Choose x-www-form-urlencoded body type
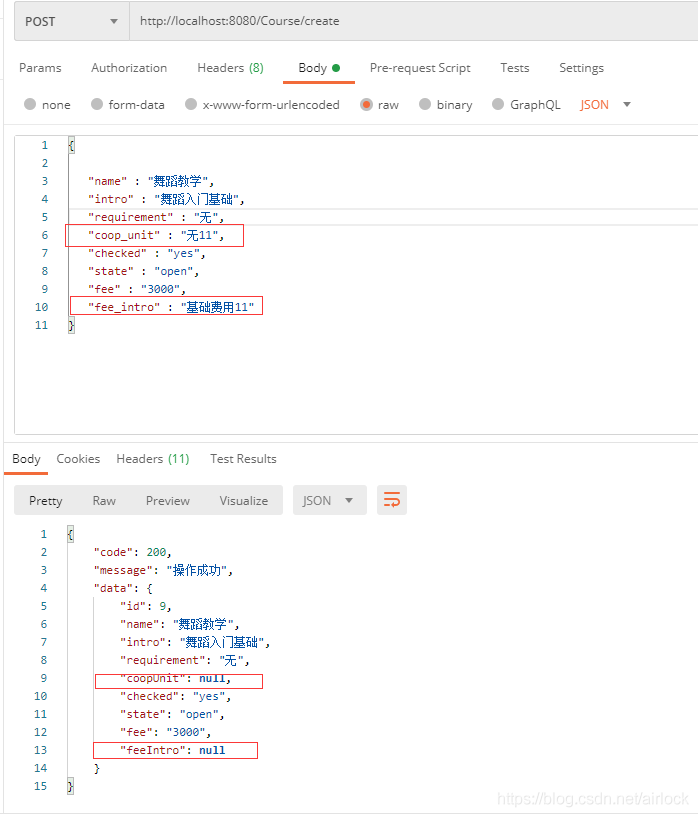The height and width of the screenshot is (817, 698). pyautogui.click(x=189, y=104)
